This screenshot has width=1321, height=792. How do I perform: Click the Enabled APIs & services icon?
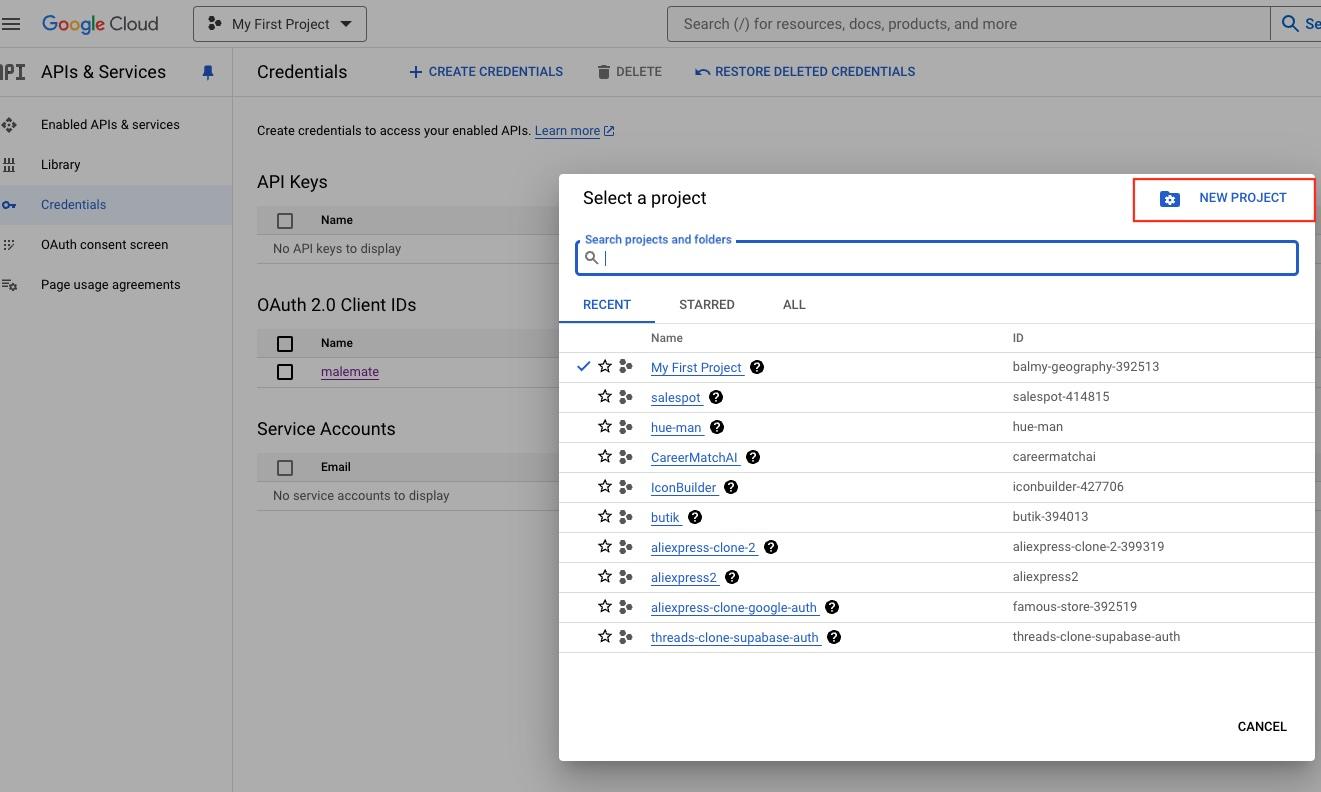point(11,124)
